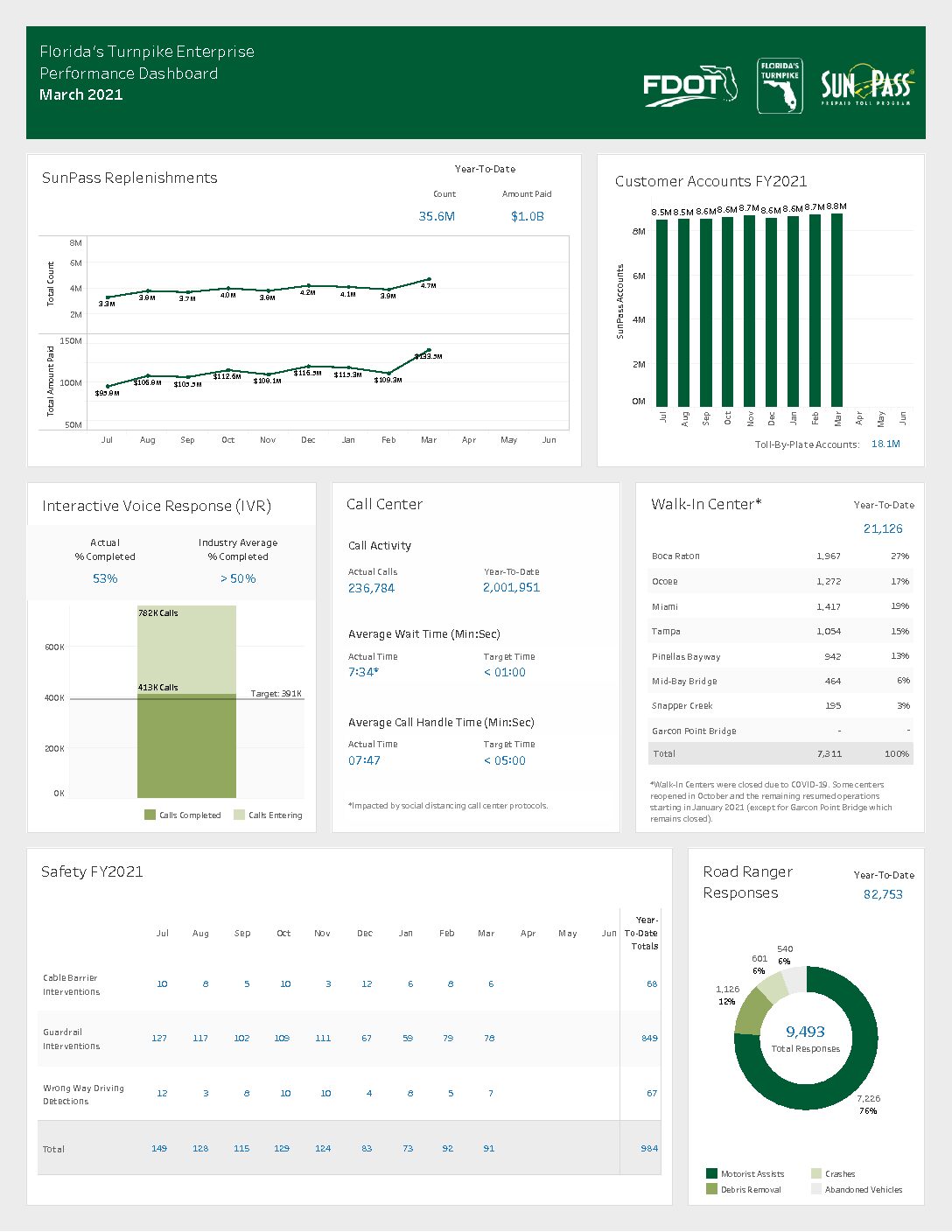Click the Safety grand total 984
The image size is (952, 1232).
[x=649, y=1148]
